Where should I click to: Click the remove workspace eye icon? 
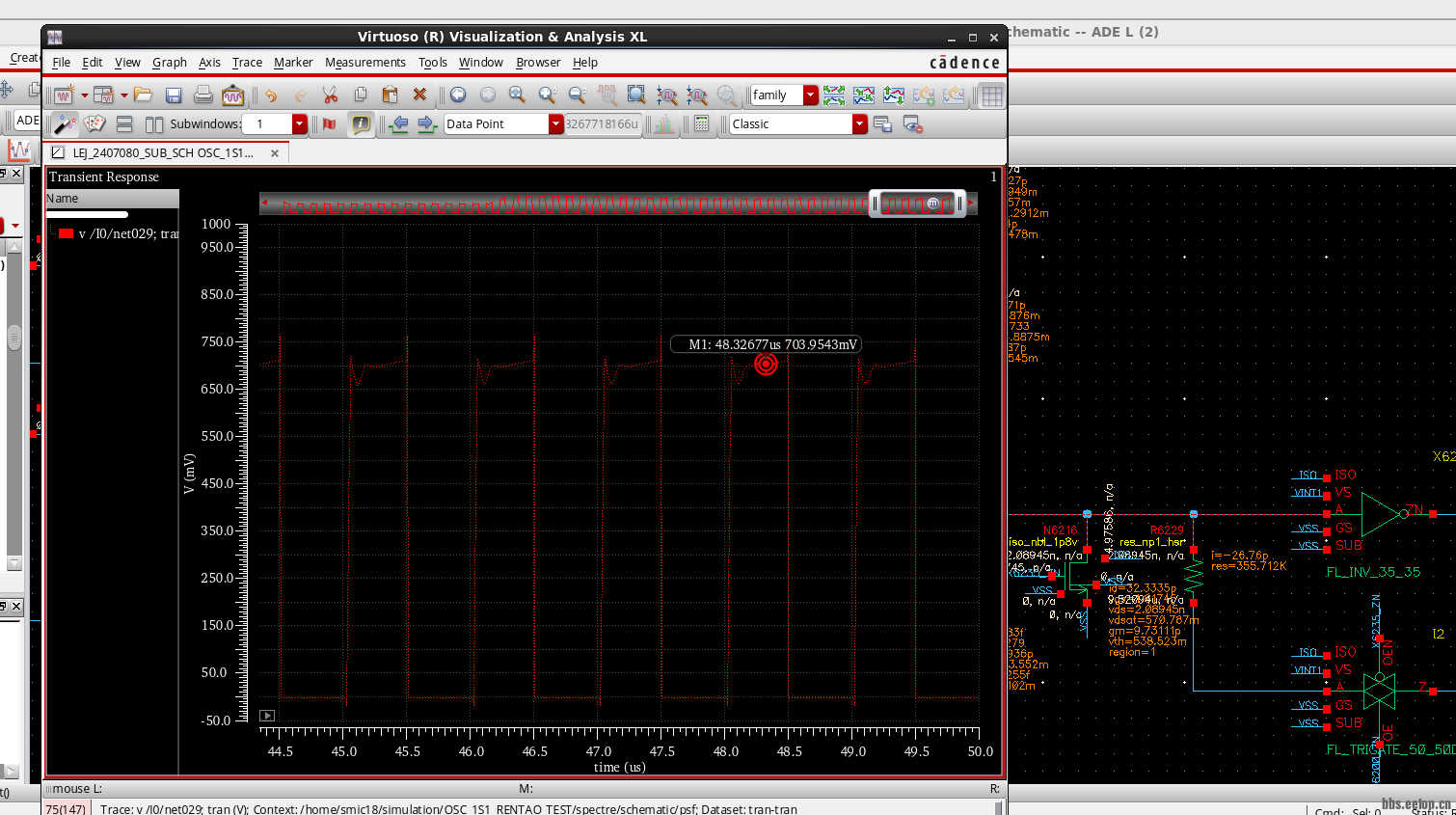tap(913, 123)
